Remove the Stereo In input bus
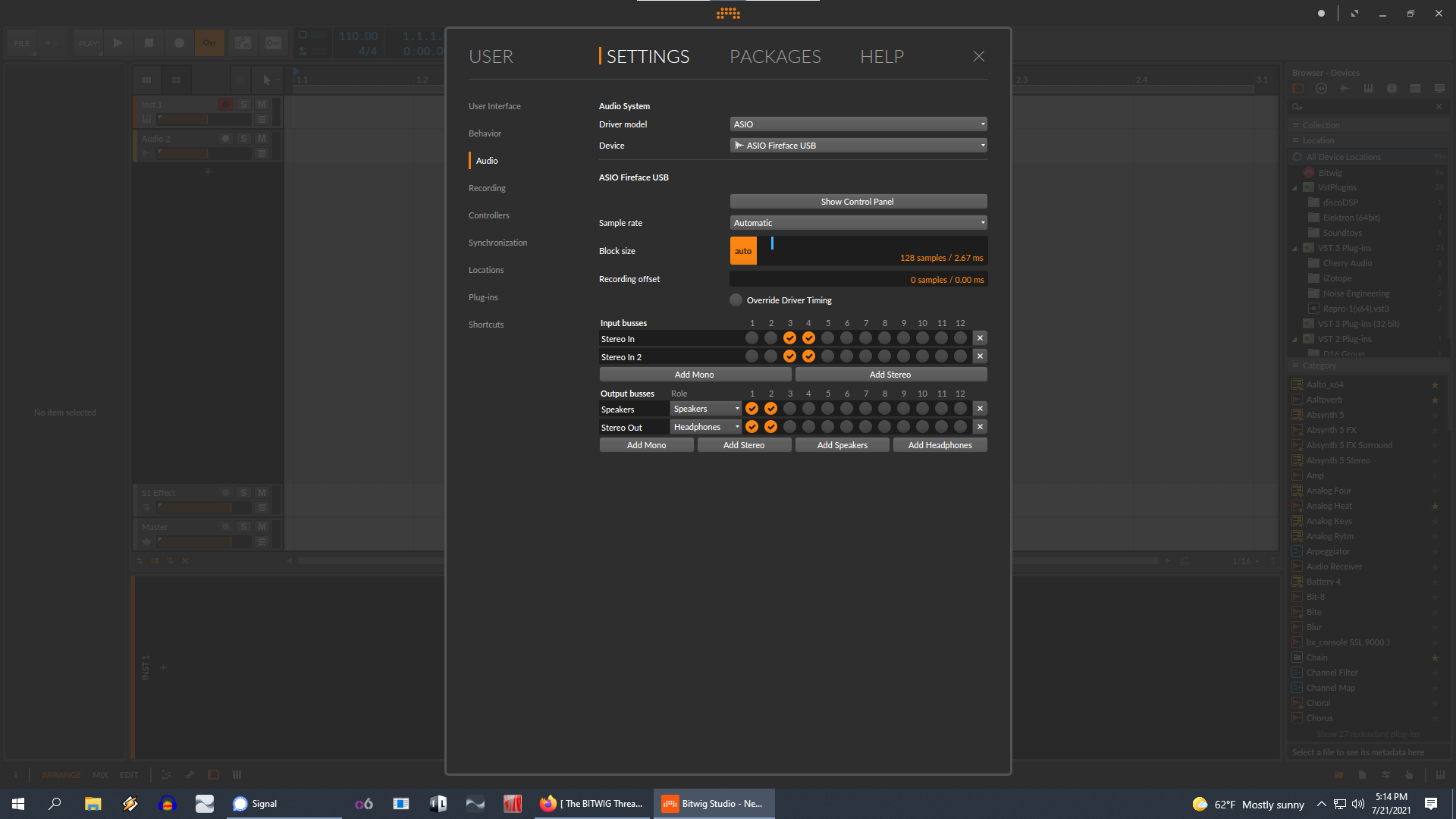The height and width of the screenshot is (819, 1456). pyautogui.click(x=980, y=338)
